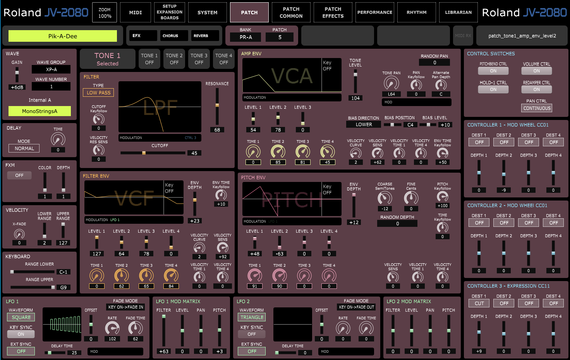Click the Pitch Fine Cents knob
This screenshot has height=360, width=570.
(411, 198)
